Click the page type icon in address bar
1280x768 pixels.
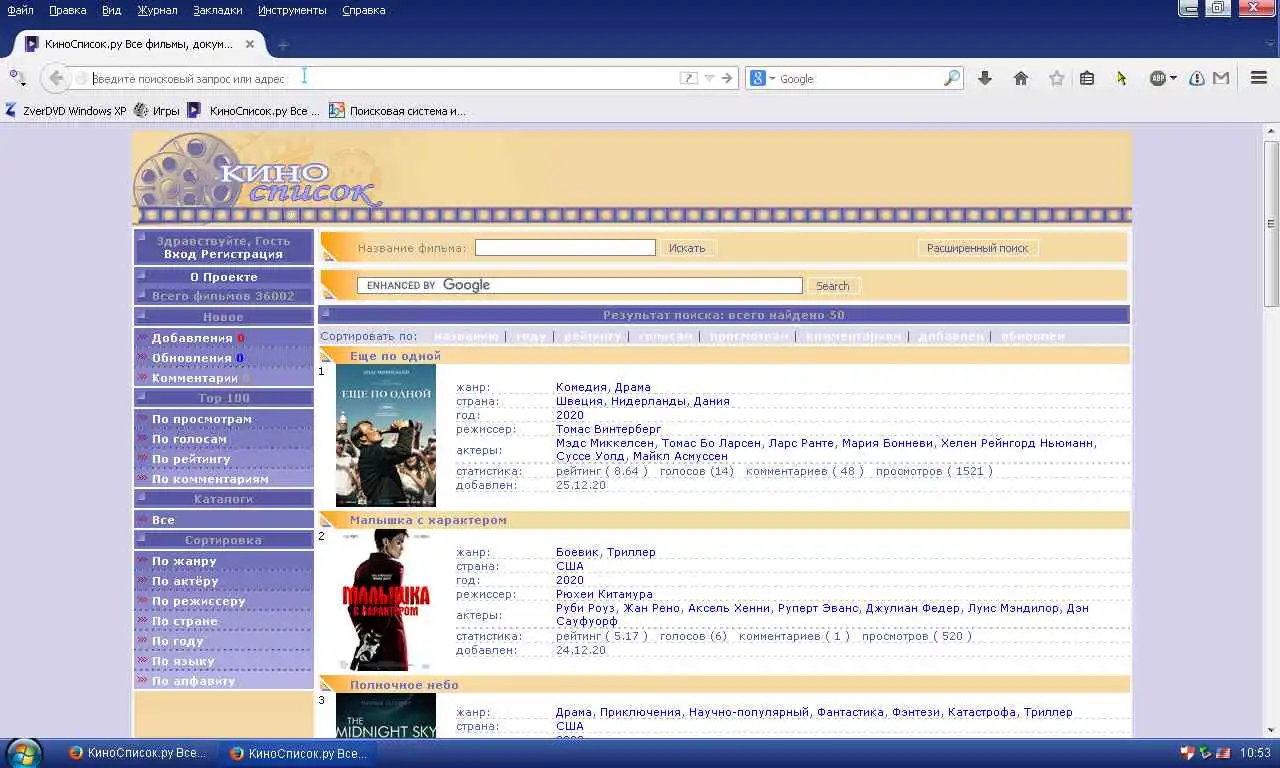coord(688,78)
